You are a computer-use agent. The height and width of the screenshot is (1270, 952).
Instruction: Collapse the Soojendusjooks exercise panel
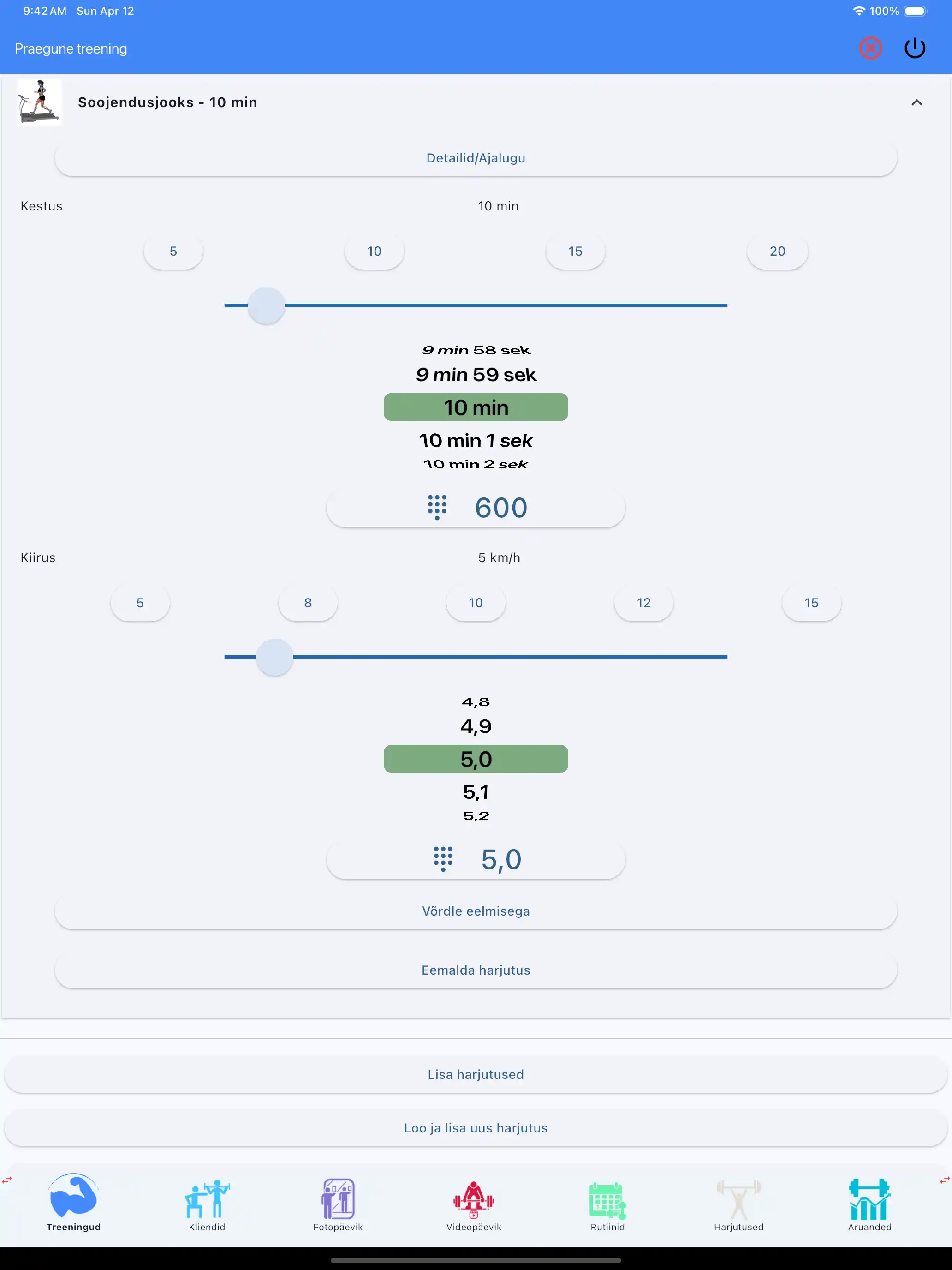point(916,103)
